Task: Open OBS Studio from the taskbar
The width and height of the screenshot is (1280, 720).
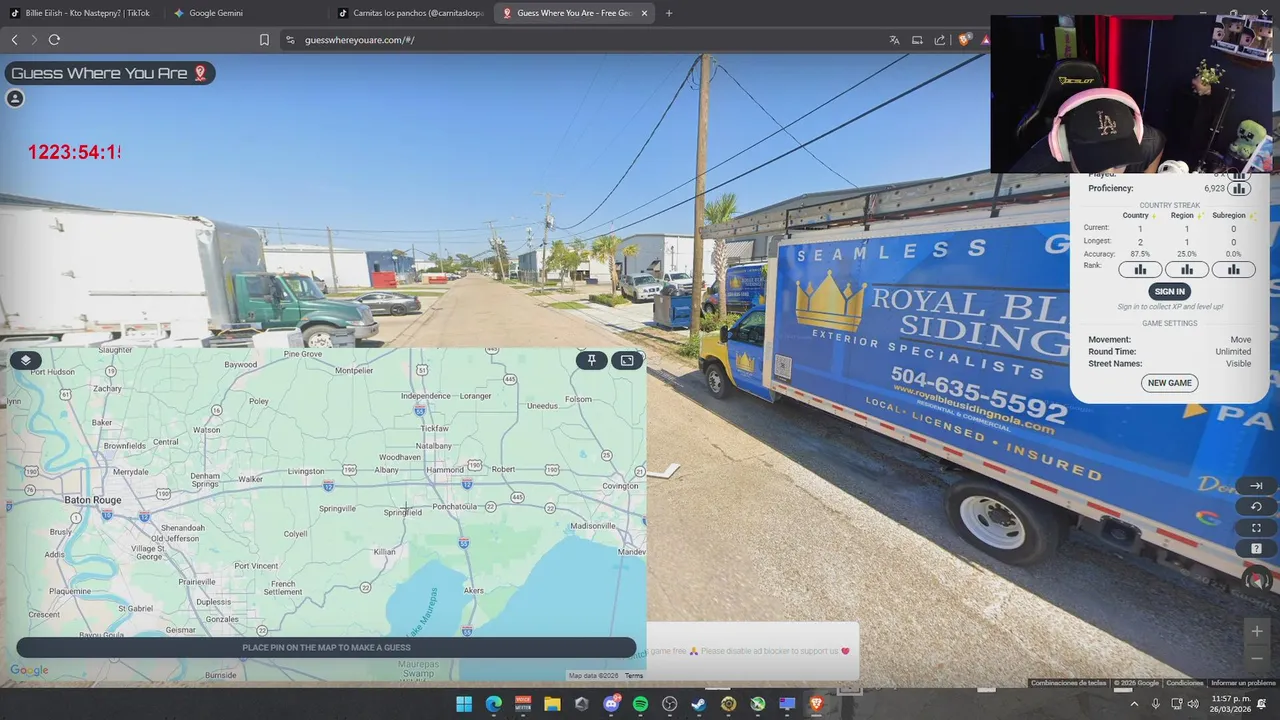Action: tap(670, 704)
